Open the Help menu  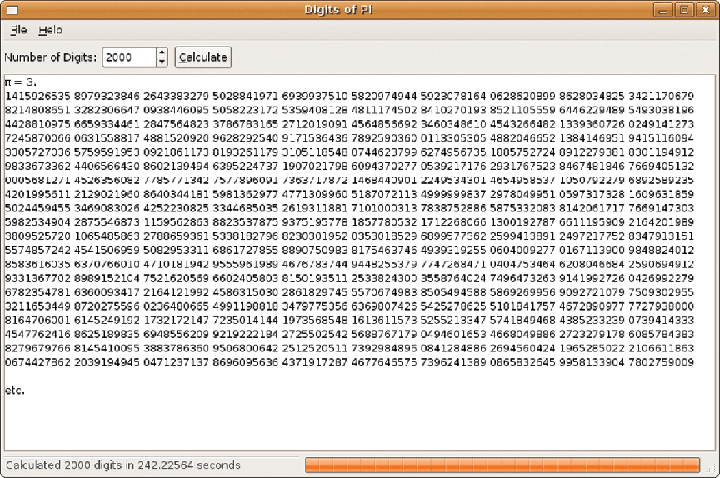[x=50, y=30]
